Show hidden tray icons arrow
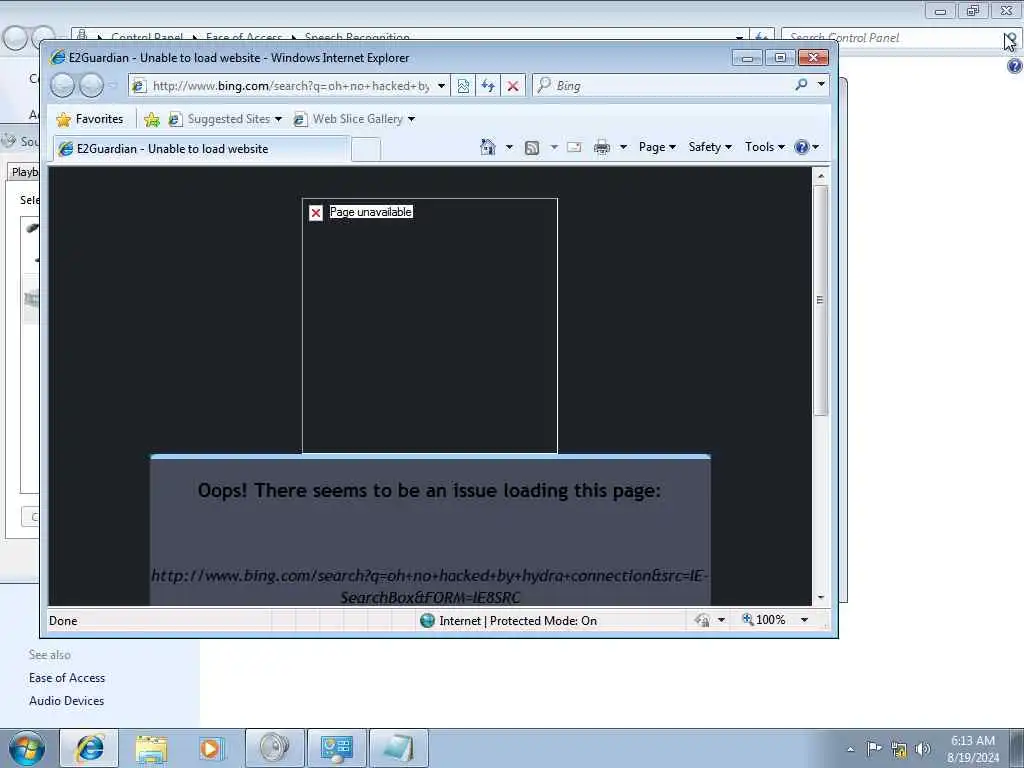 [x=850, y=749]
